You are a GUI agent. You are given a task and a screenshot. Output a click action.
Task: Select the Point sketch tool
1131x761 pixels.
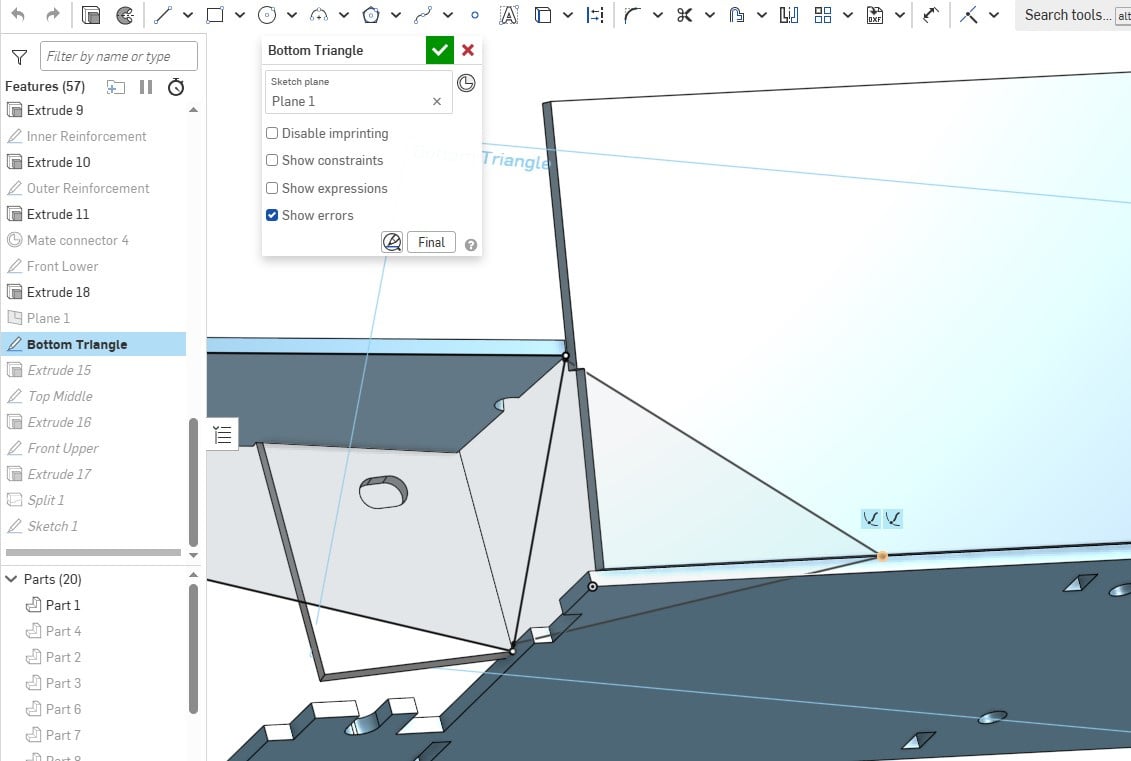pos(475,14)
